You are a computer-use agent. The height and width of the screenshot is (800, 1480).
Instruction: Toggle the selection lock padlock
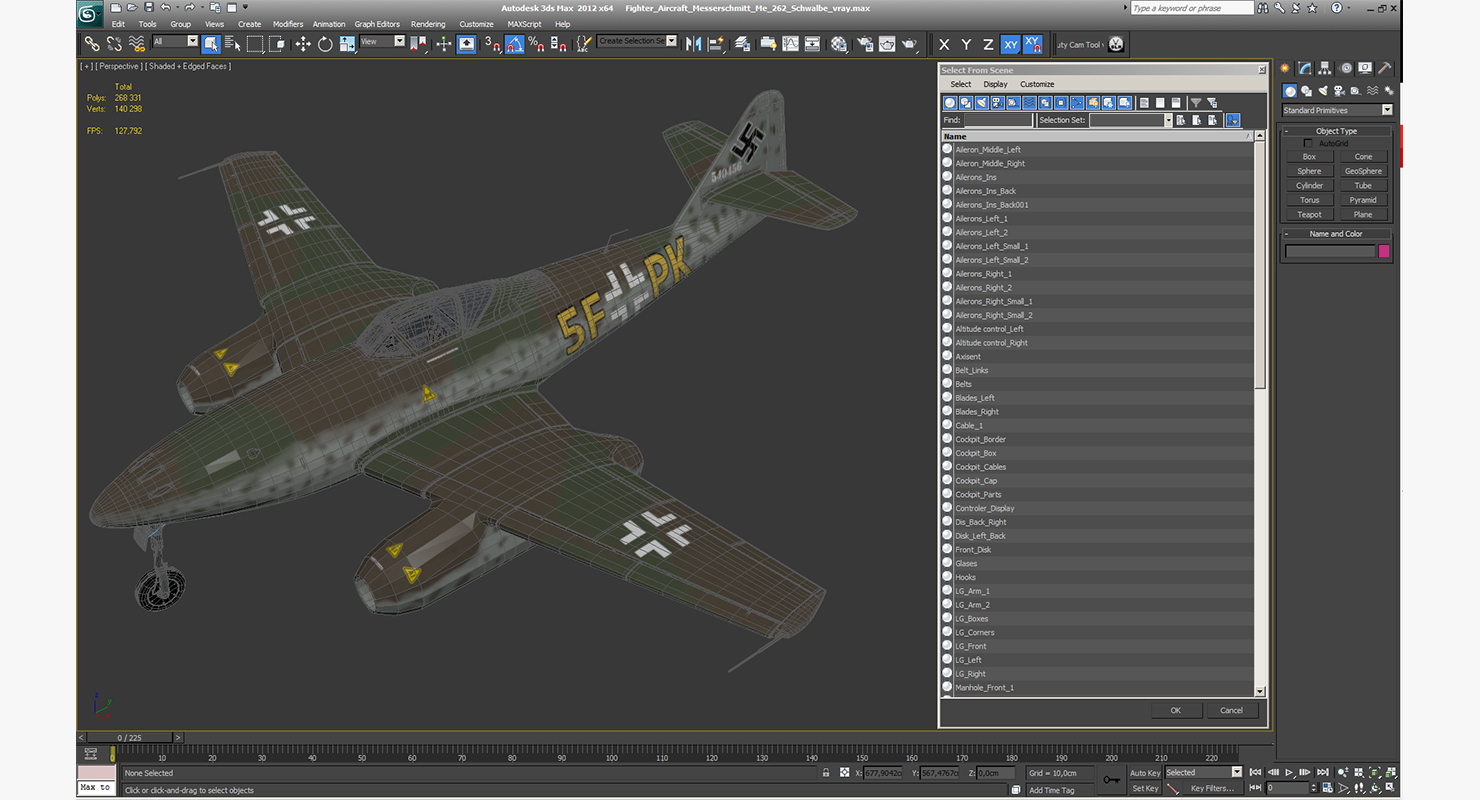(x=825, y=773)
